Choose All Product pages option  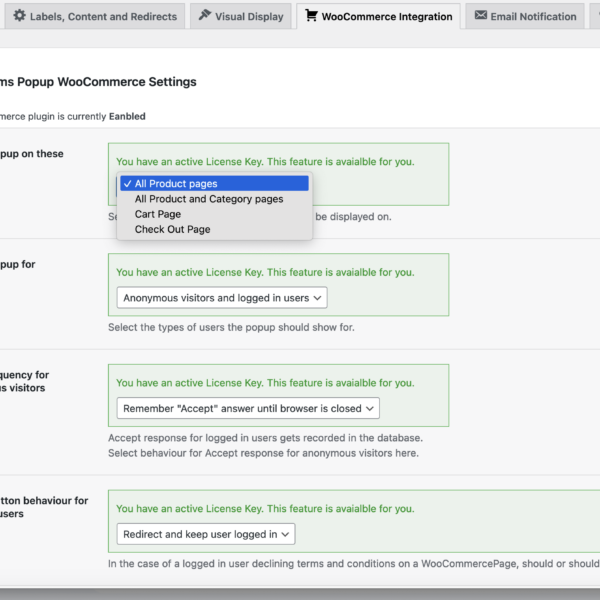[214, 184]
